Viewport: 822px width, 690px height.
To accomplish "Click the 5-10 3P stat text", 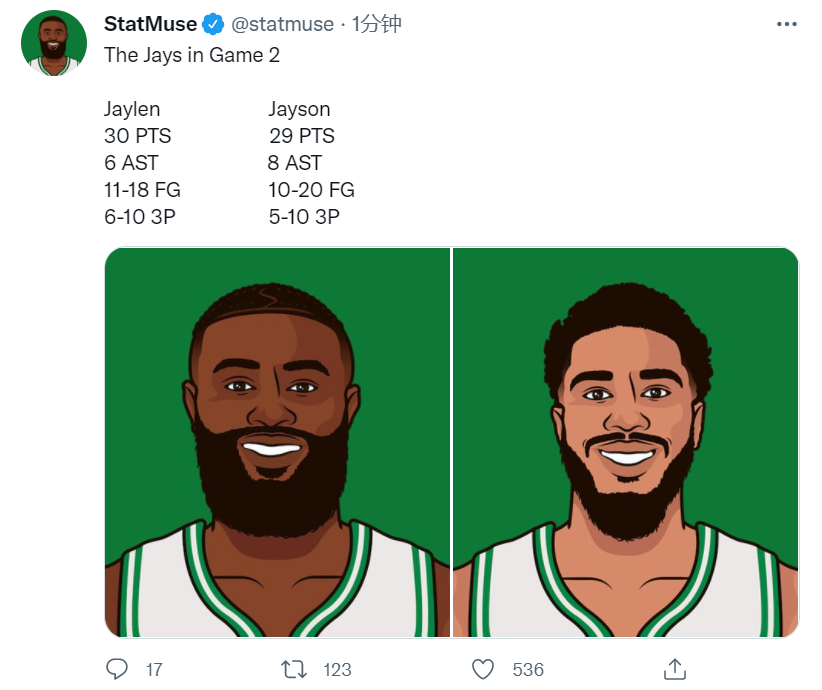I will click(304, 217).
